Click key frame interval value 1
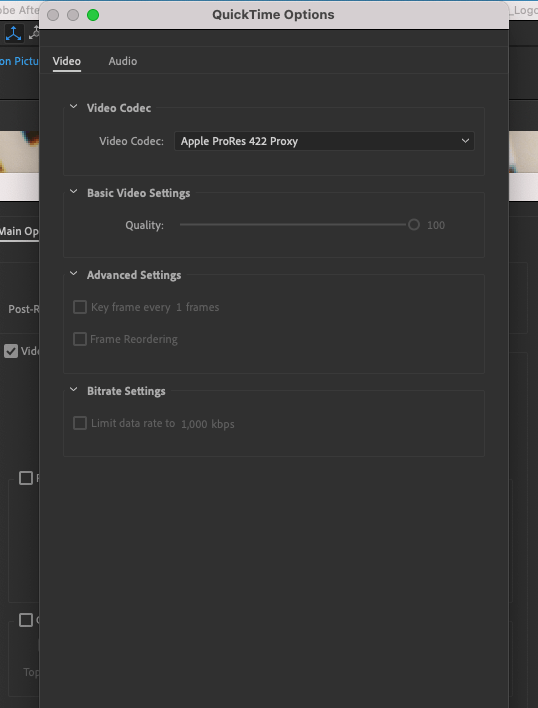This screenshot has height=708, width=538. click(179, 307)
